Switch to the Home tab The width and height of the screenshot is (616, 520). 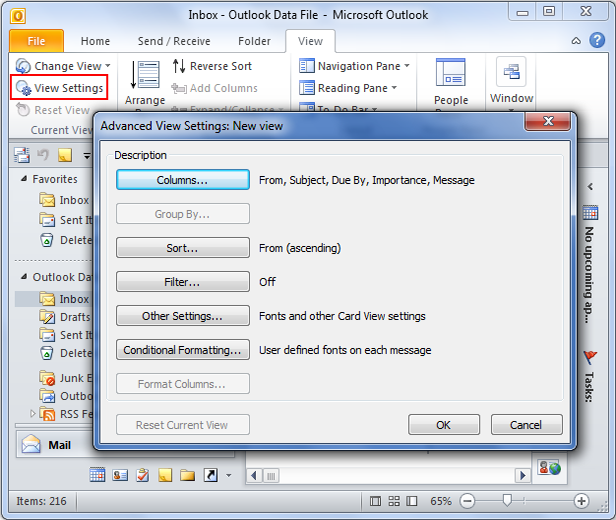pos(95,41)
